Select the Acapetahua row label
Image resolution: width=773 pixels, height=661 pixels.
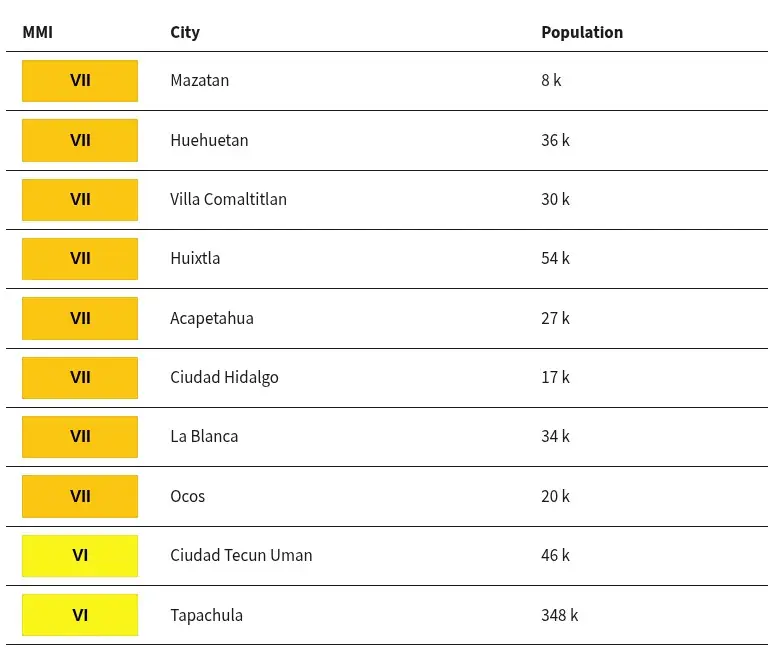tap(212, 318)
